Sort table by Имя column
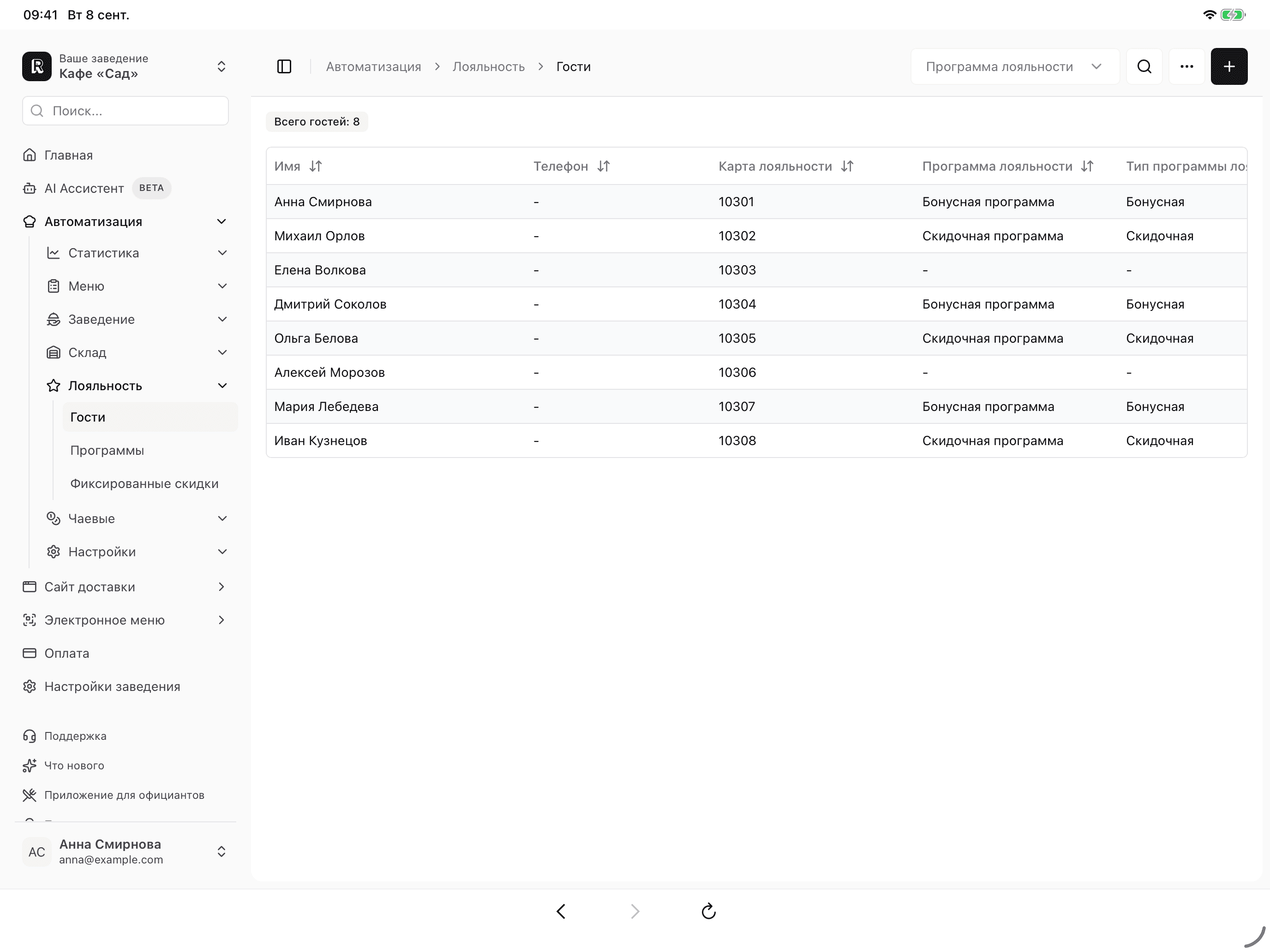1270x952 pixels. (315, 167)
